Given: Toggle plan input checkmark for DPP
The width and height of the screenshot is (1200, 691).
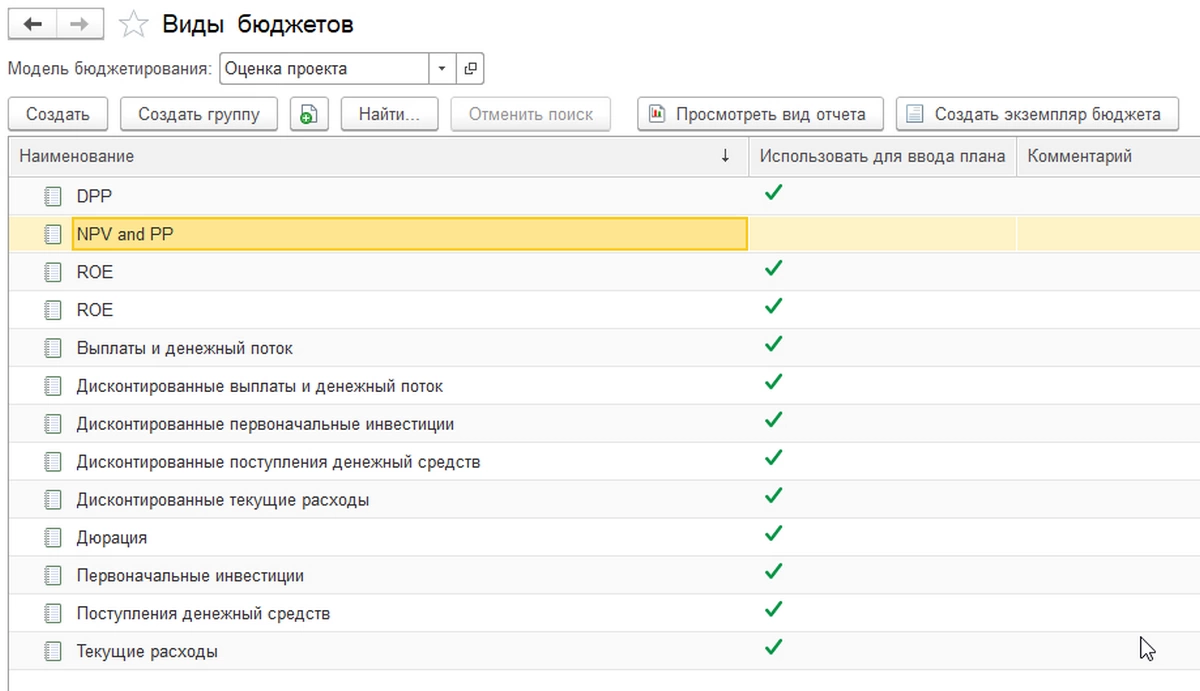Looking at the screenshot, I should 772,192.
